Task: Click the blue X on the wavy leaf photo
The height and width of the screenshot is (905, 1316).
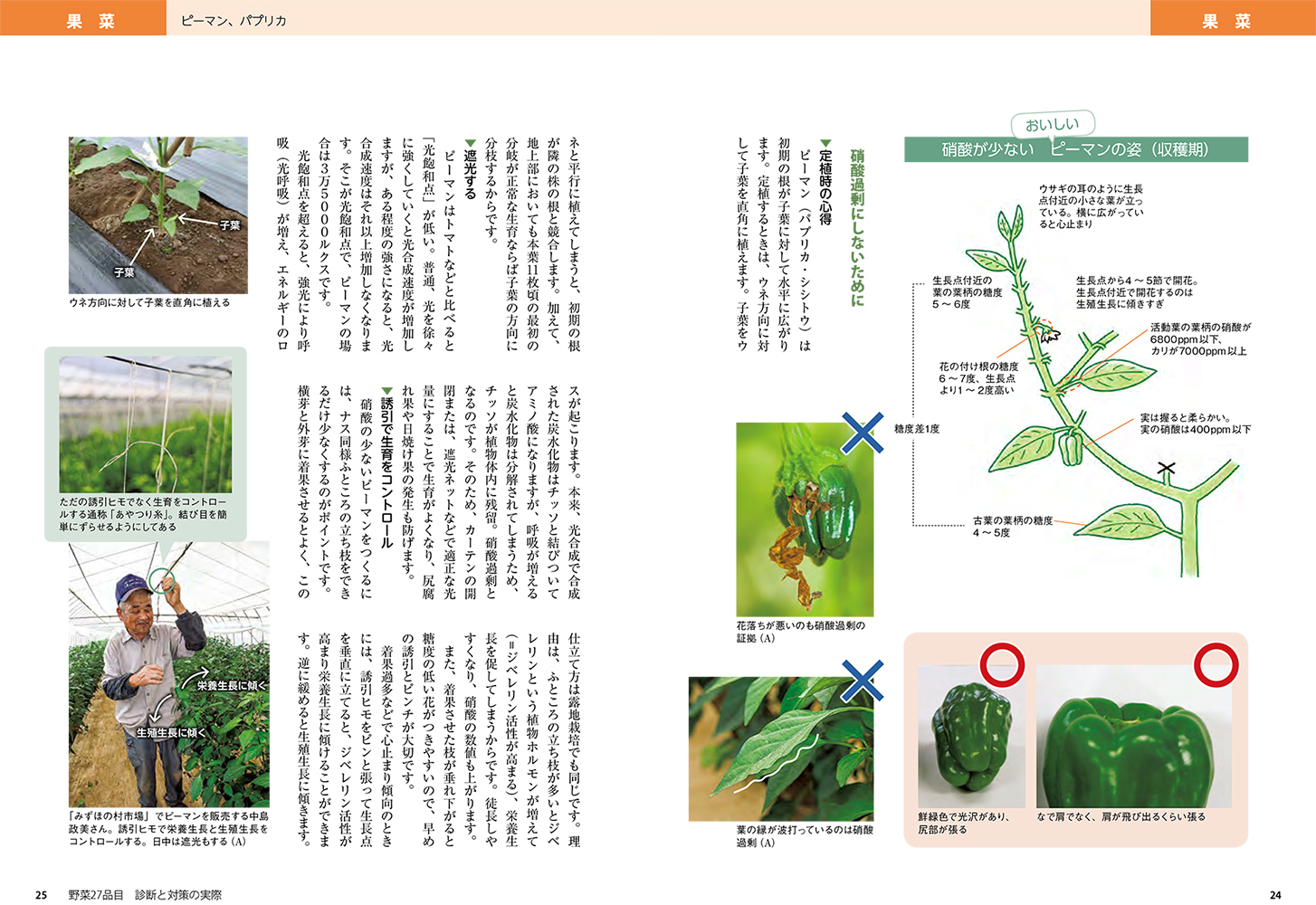Action: (x=863, y=681)
